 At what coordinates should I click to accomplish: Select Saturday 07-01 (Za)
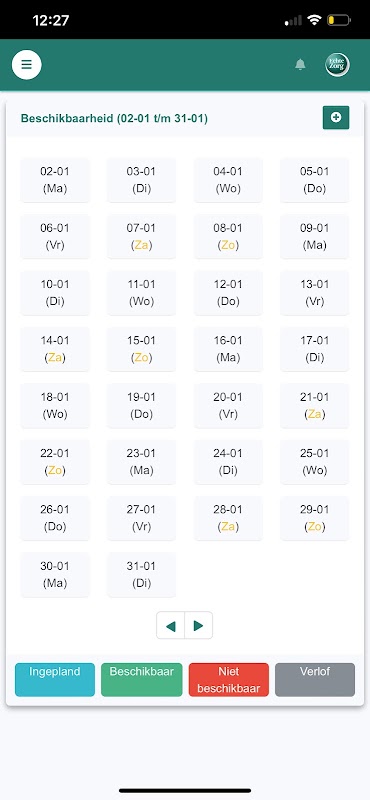coord(141,236)
